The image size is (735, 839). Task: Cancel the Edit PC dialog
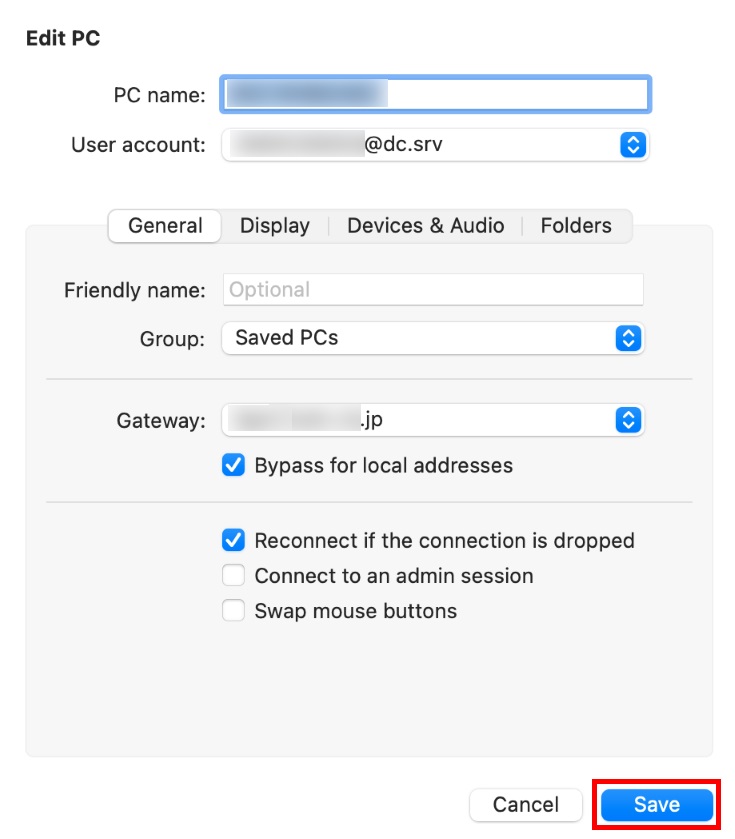click(x=525, y=805)
